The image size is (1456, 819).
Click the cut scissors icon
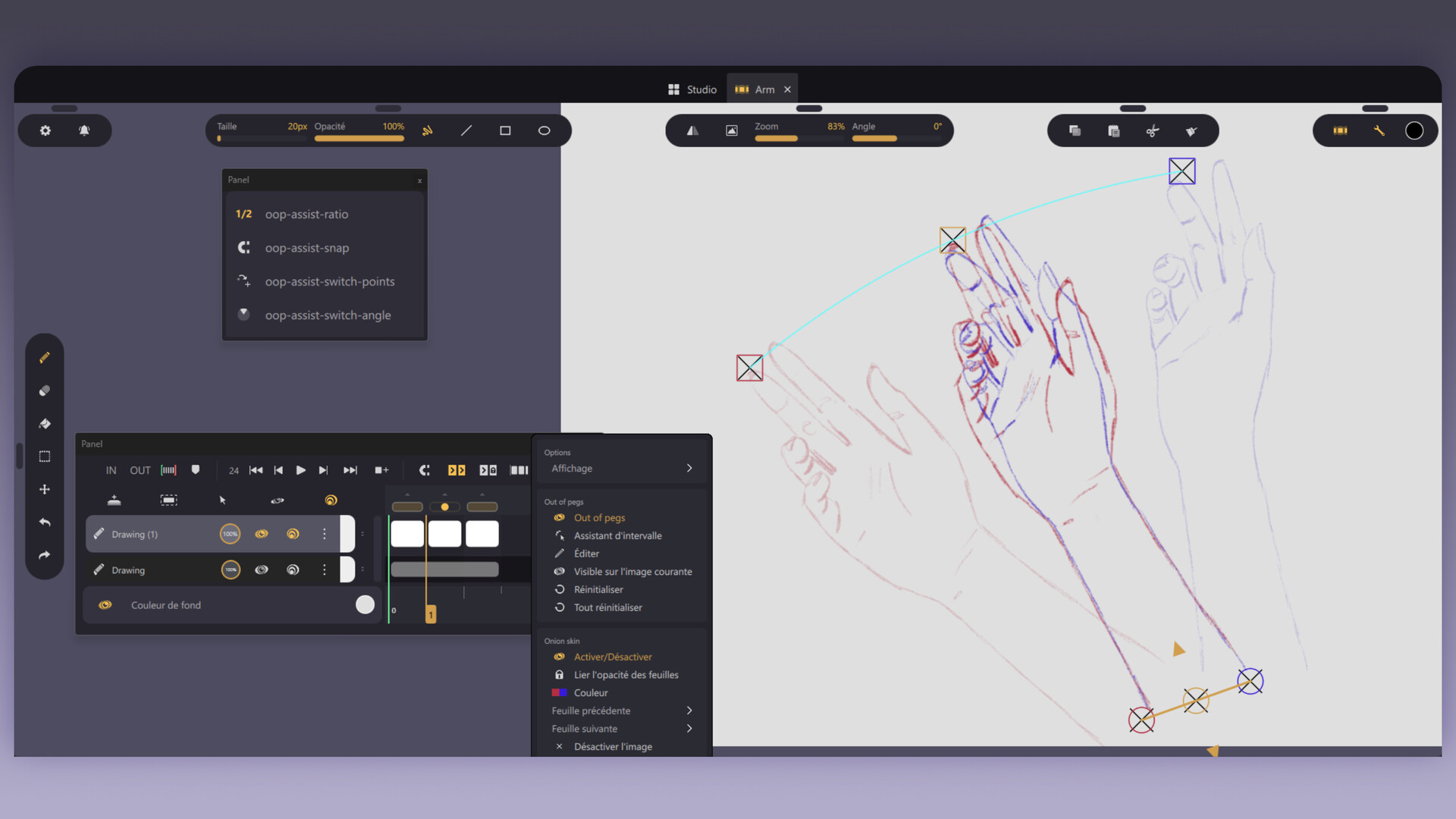1153,130
